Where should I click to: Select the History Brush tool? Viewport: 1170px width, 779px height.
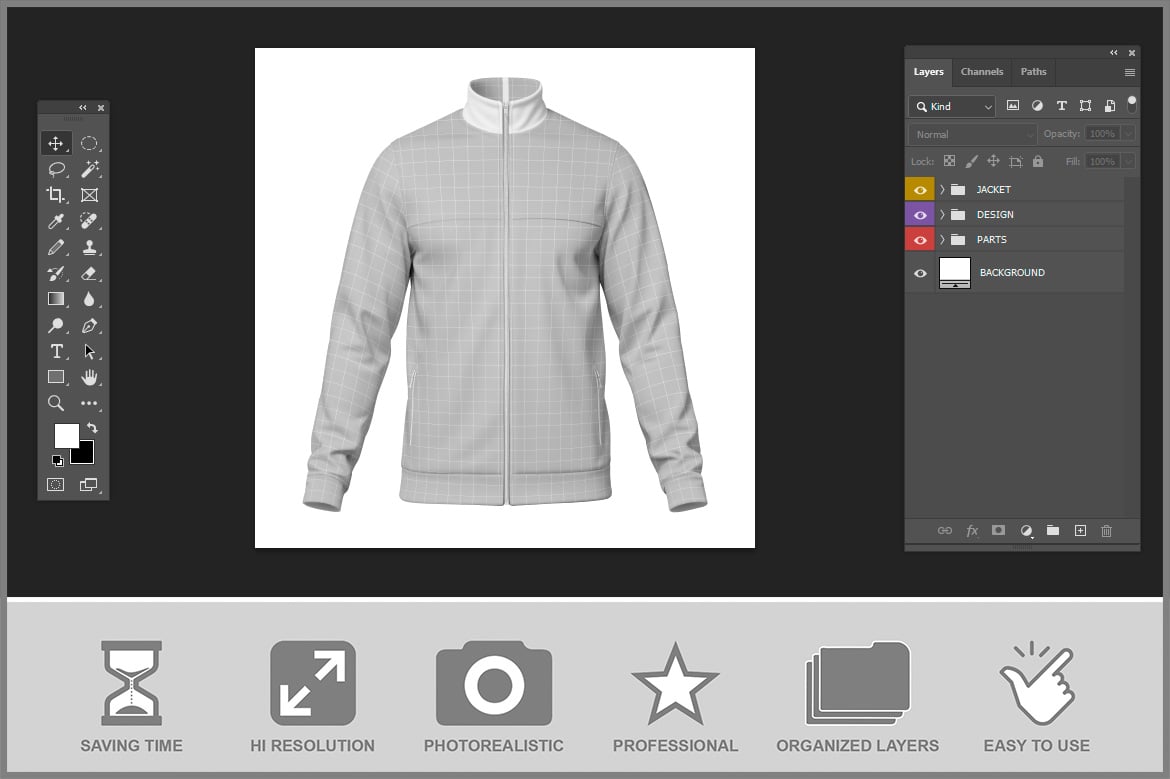pos(56,273)
